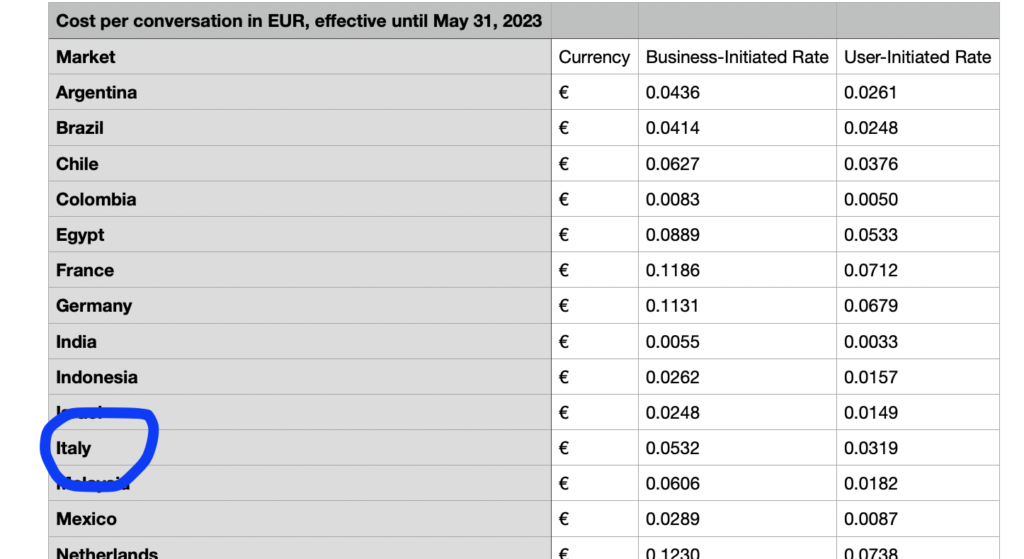This screenshot has width=1024, height=559.
Task: Select the Netherlands market cell
Action: (300, 549)
